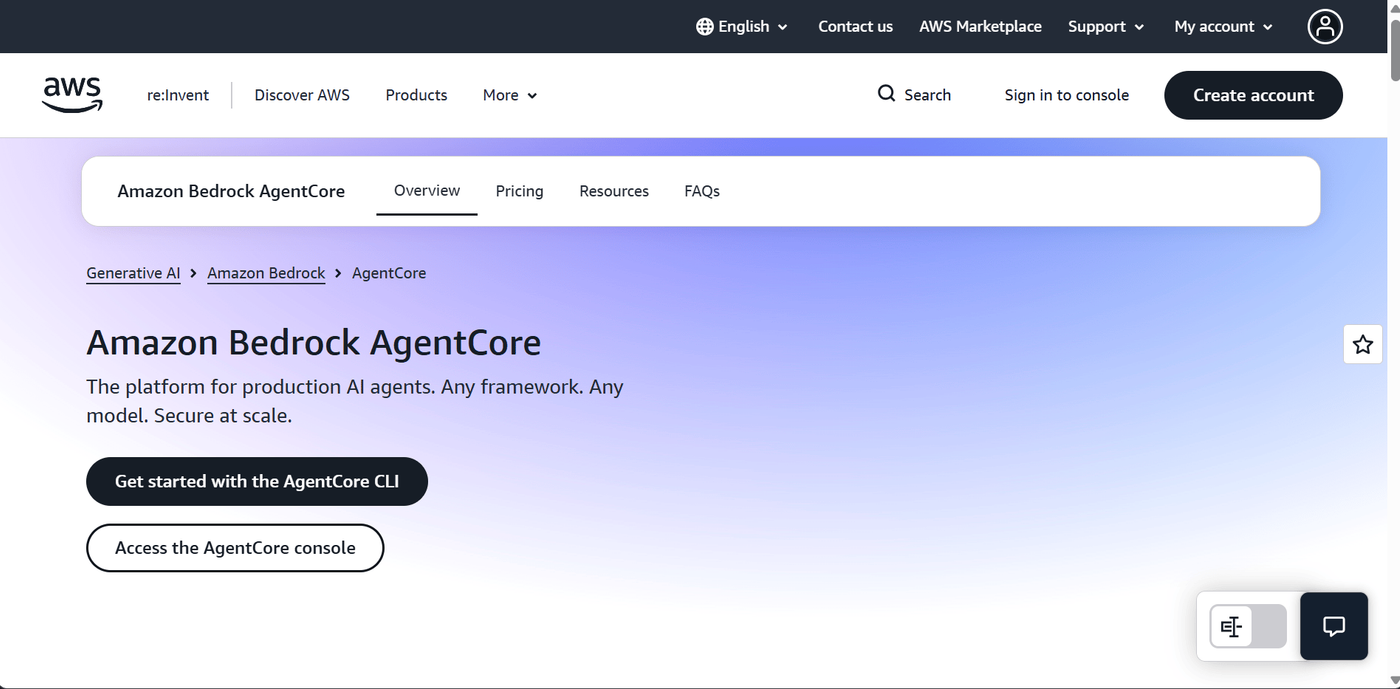Open the re:Invent nav item

pyautogui.click(x=178, y=95)
